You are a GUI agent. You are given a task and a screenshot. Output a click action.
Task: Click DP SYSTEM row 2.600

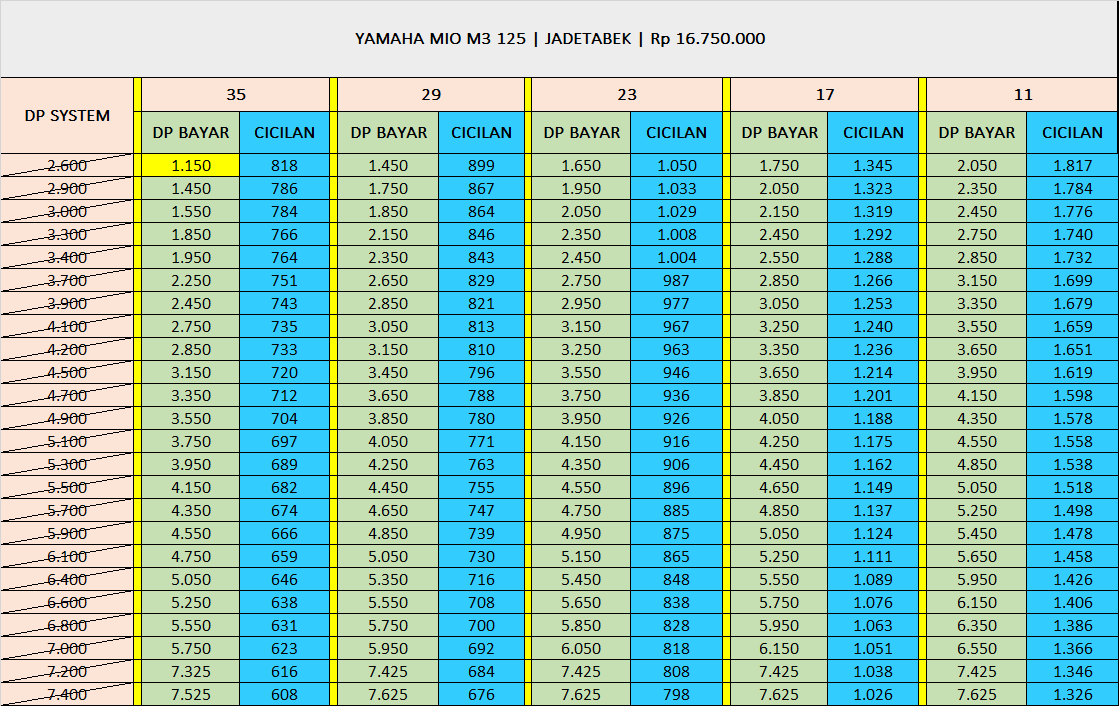67,166
